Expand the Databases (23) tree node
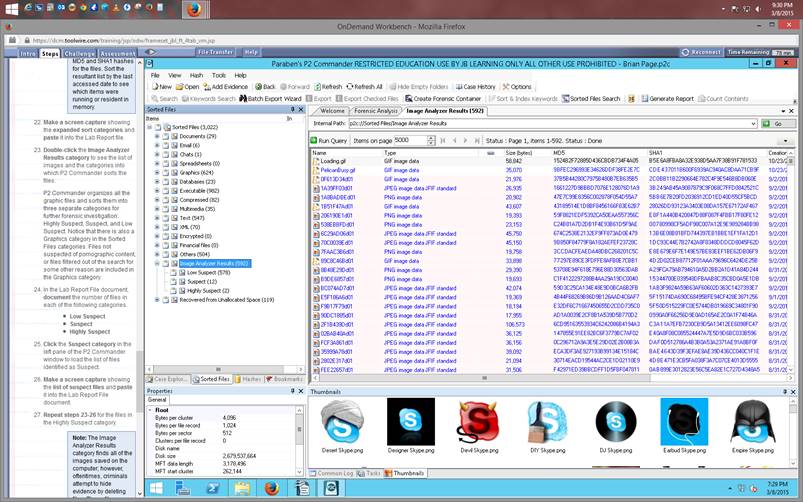 [157, 182]
